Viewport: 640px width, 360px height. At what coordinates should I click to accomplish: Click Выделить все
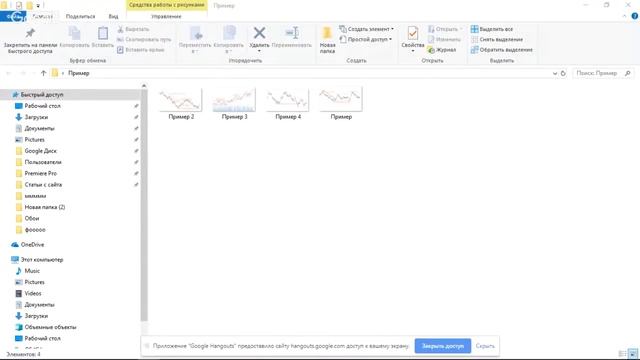492,29
